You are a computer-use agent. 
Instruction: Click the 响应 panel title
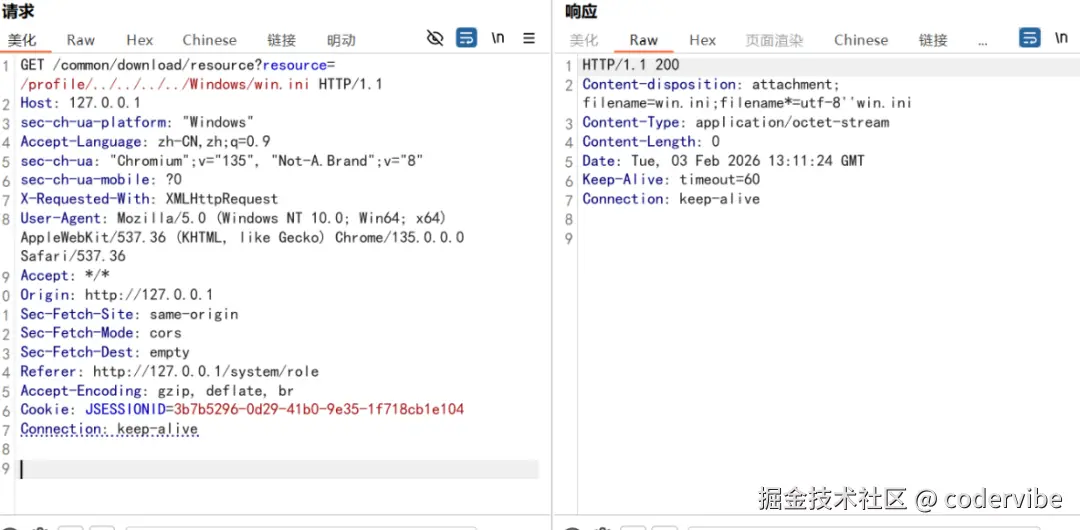coord(581,11)
